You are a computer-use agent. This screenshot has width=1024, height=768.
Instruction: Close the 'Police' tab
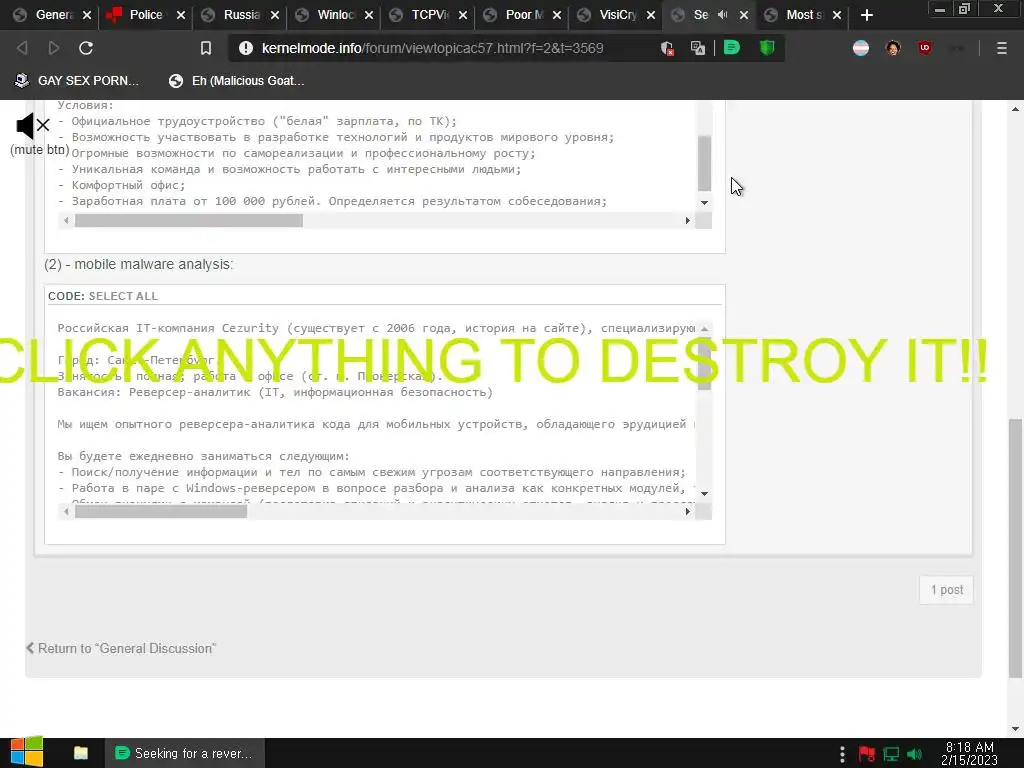tap(181, 15)
